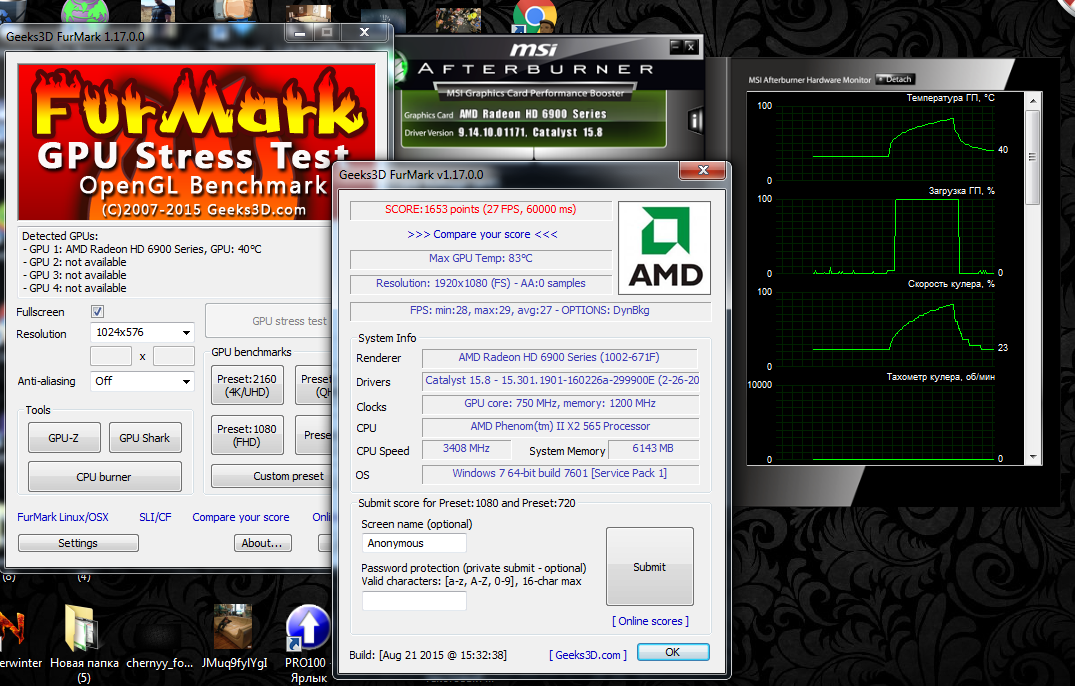1075x686 pixels.
Task: Open the JMuq9fyIYgI image thumbnail
Action: (233, 626)
